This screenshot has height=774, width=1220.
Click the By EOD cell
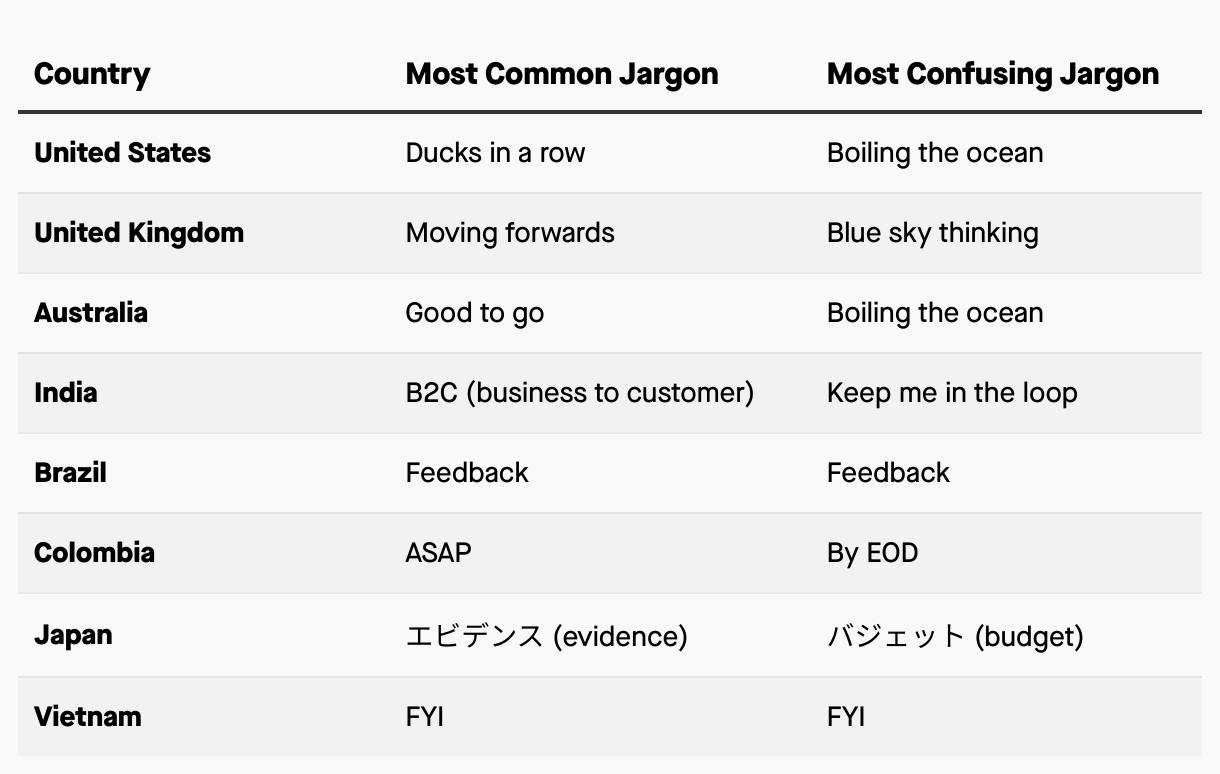[x=872, y=553]
